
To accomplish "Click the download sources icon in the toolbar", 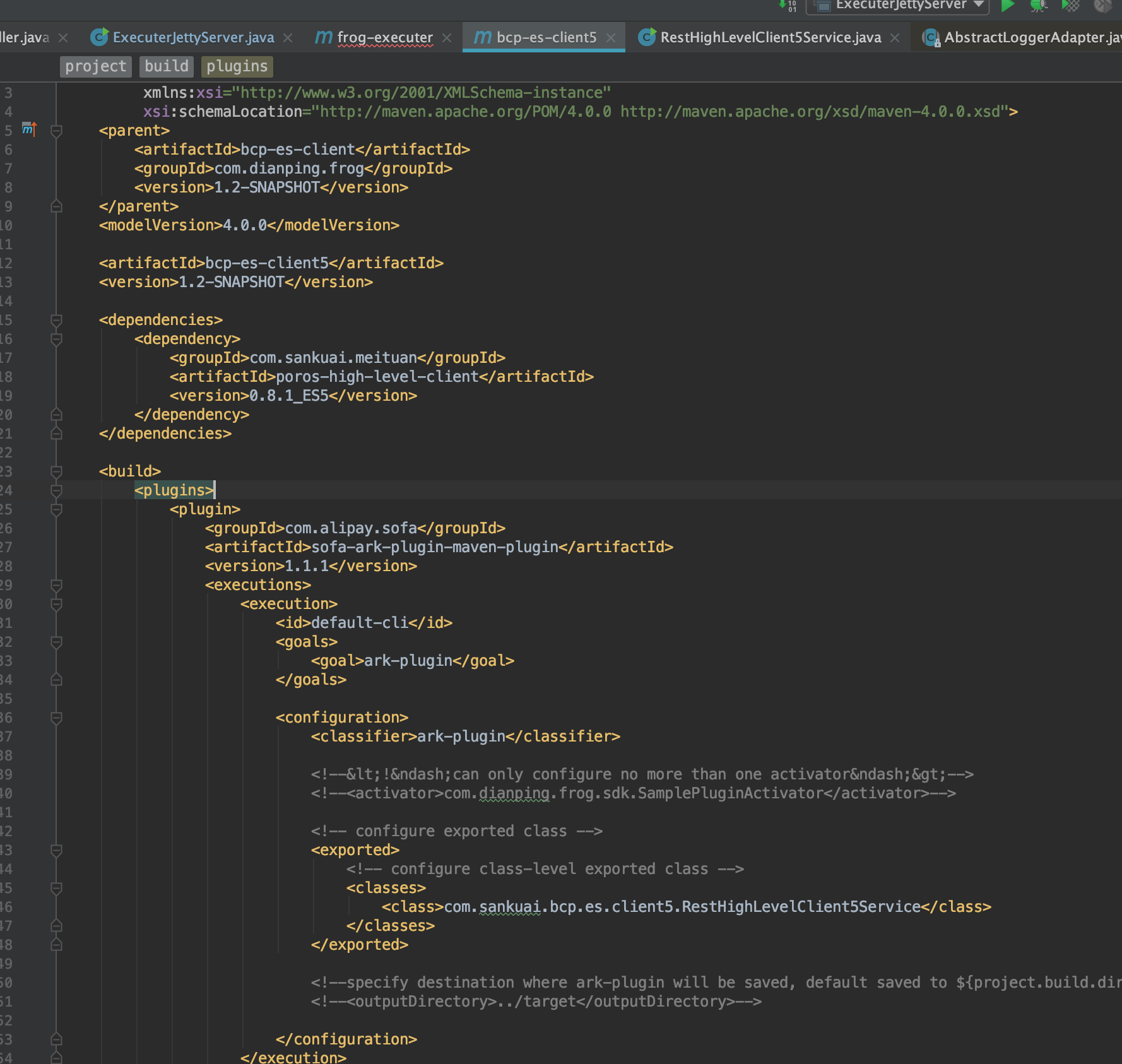I will (787, 6).
